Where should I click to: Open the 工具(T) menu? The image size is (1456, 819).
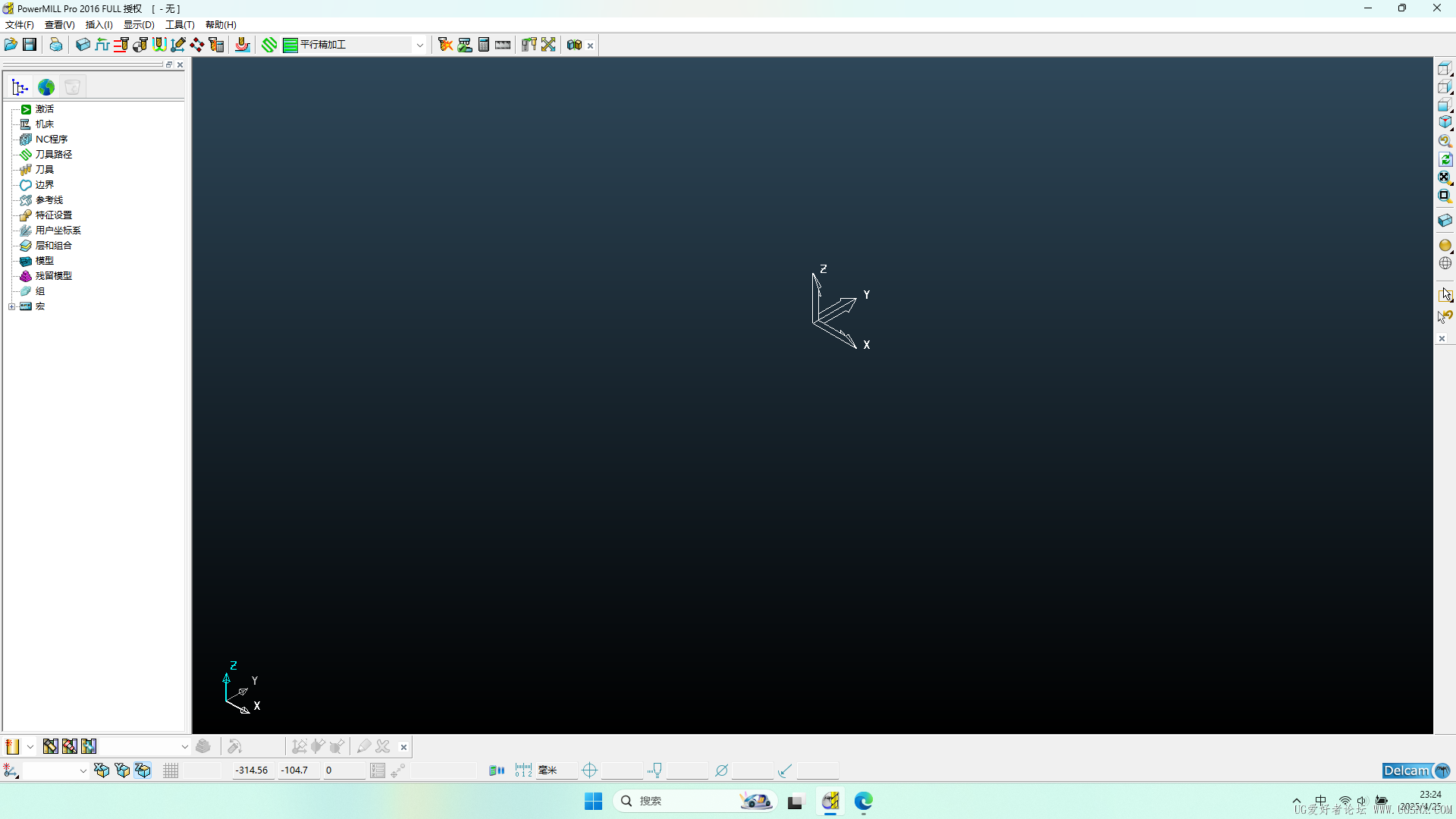[x=180, y=25]
